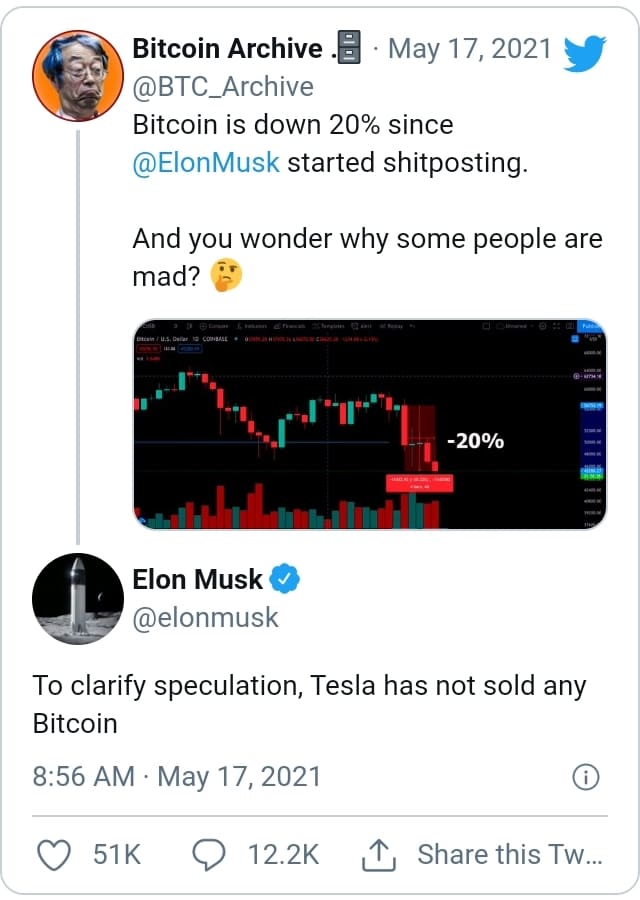Open Elon Musk rocket avatar
Screen dimensions: 640x900
pos(77,599)
